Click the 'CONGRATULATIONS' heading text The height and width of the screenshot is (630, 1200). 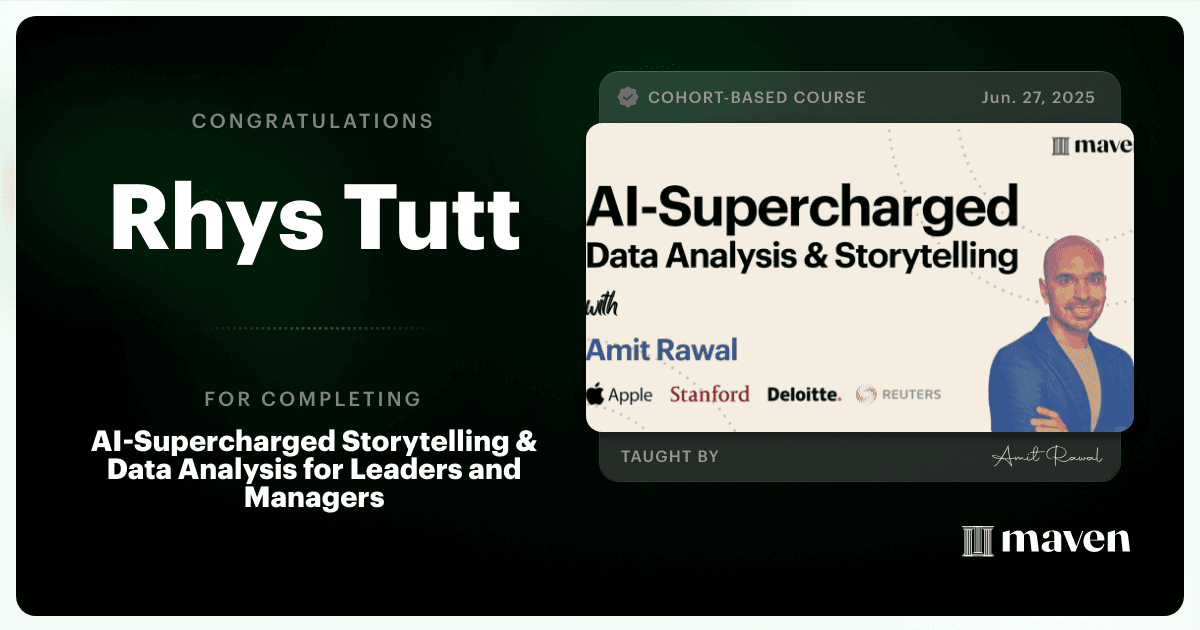point(313,121)
